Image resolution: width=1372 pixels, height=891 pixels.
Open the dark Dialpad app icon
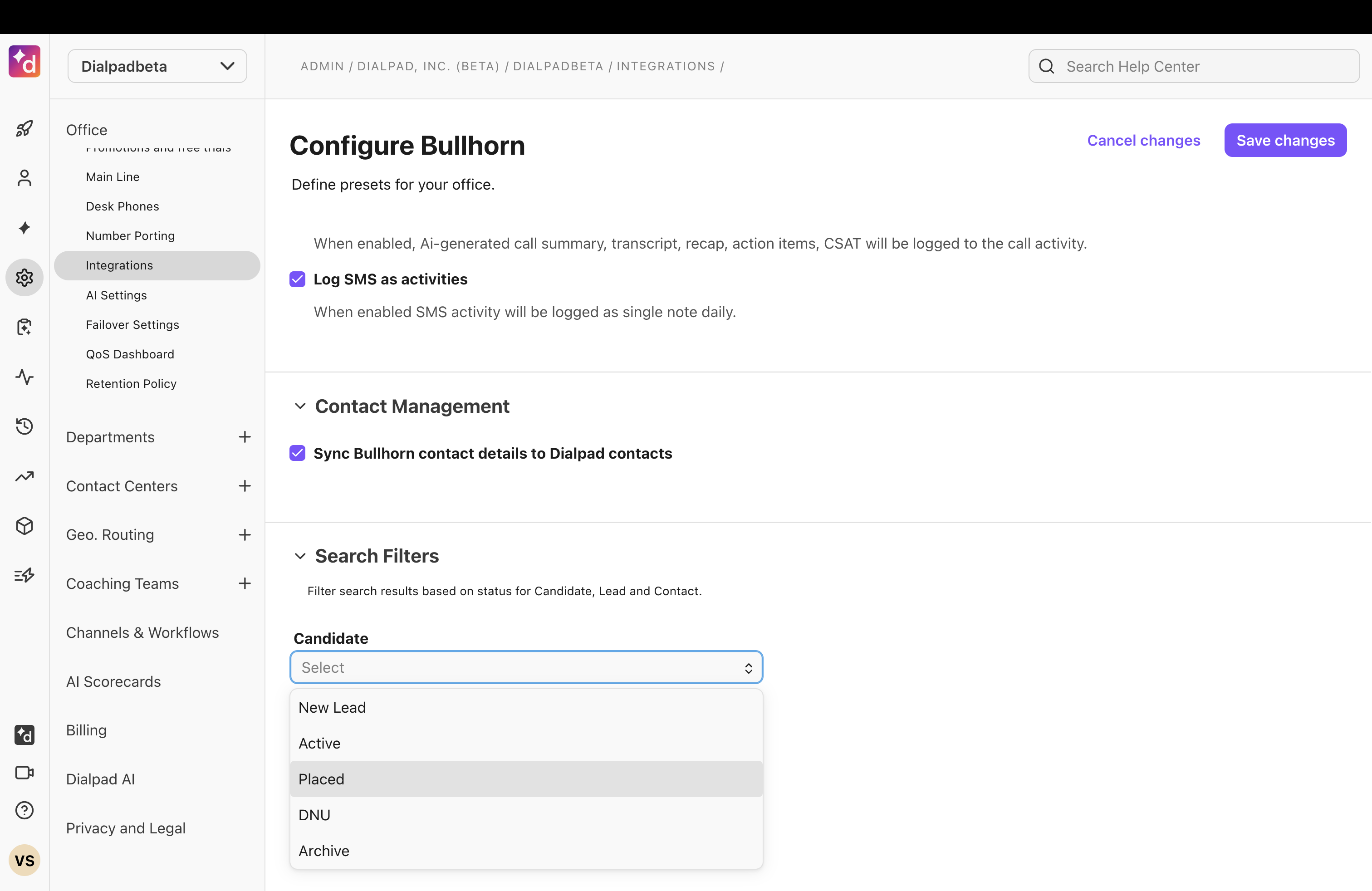(24, 735)
